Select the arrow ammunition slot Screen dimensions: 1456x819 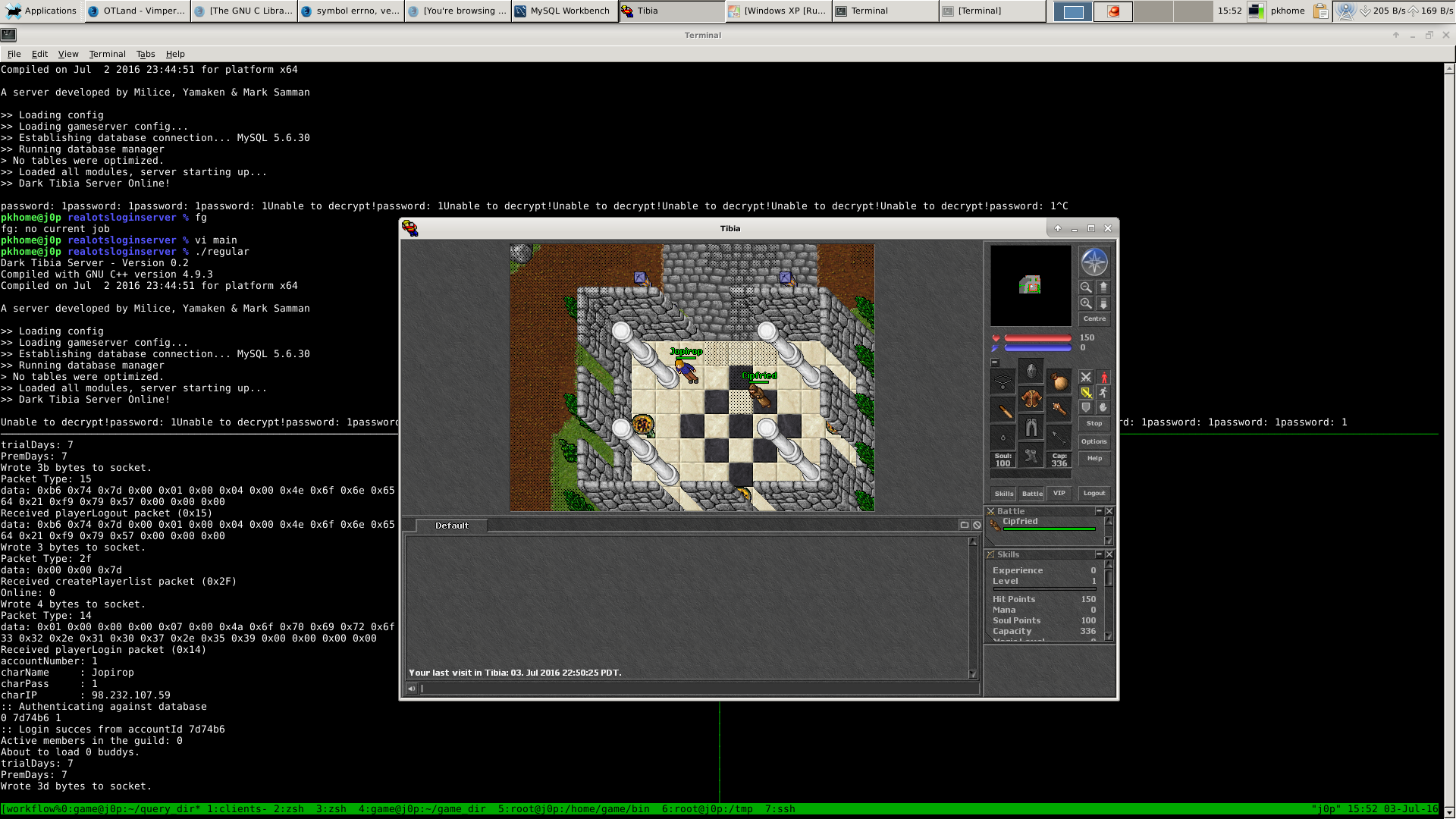[1059, 438]
